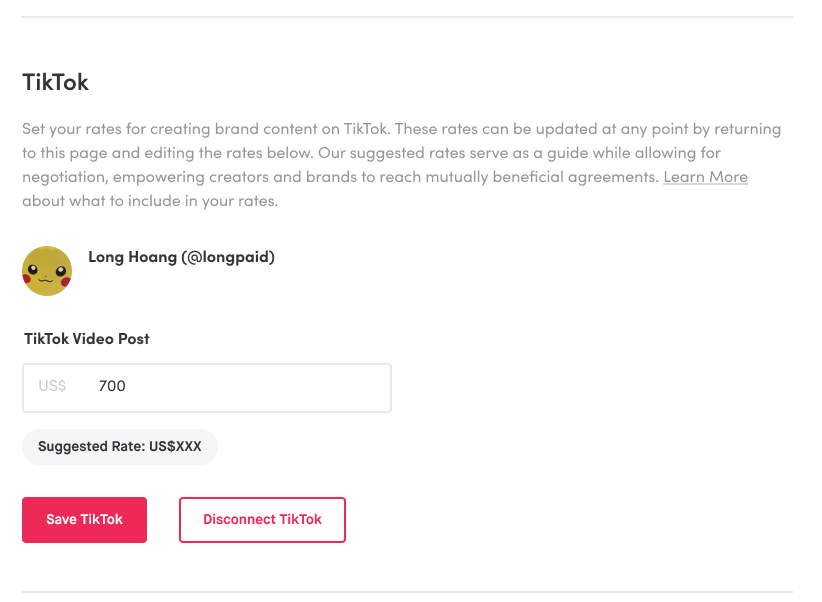Viewport: 822px width, 602px height.
Task: Open the Learn More link
Action: [705, 177]
